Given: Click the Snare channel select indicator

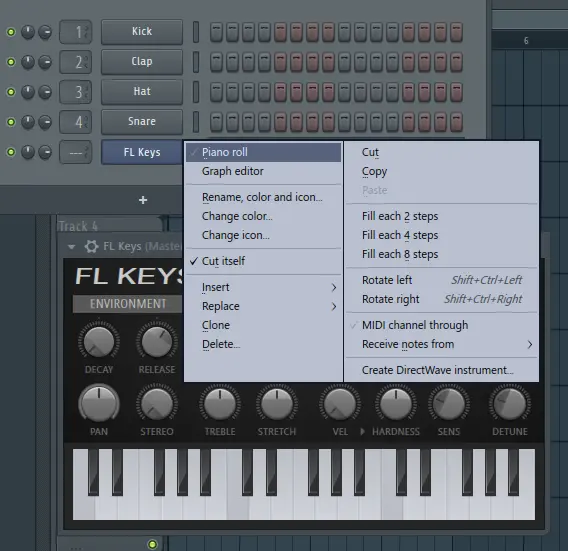Looking at the screenshot, I should pyautogui.click(x=196, y=122).
